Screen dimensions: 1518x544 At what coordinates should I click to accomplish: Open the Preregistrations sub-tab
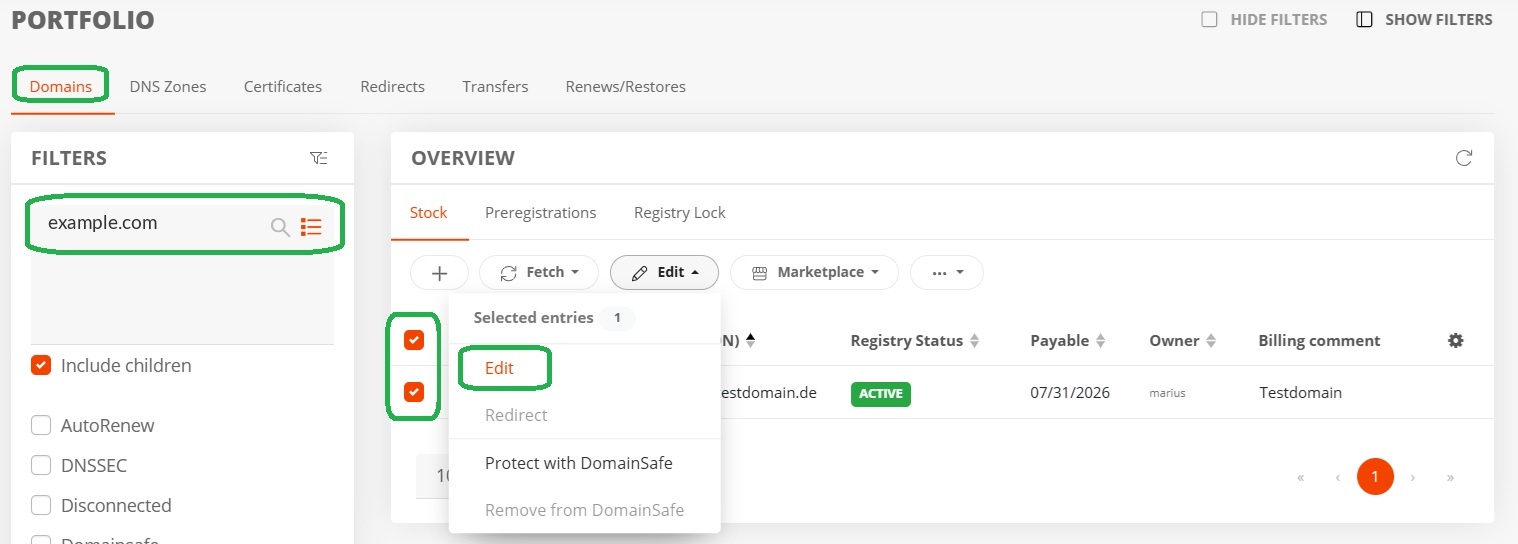point(541,212)
